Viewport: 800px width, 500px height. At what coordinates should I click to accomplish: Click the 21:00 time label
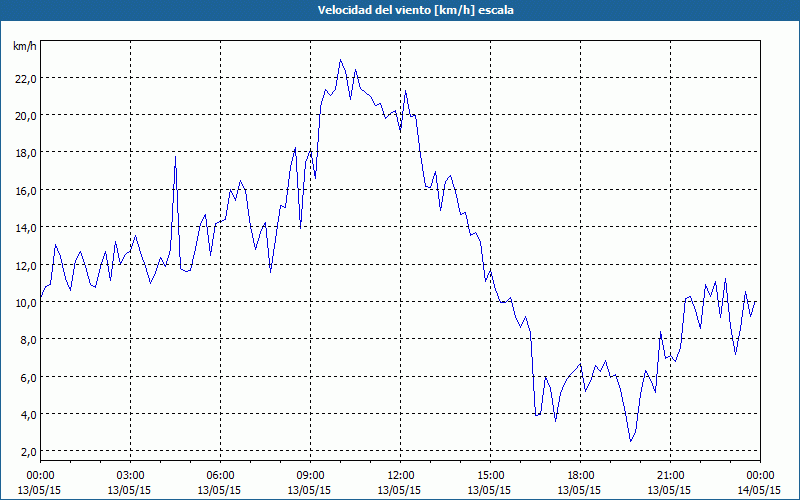click(x=670, y=476)
